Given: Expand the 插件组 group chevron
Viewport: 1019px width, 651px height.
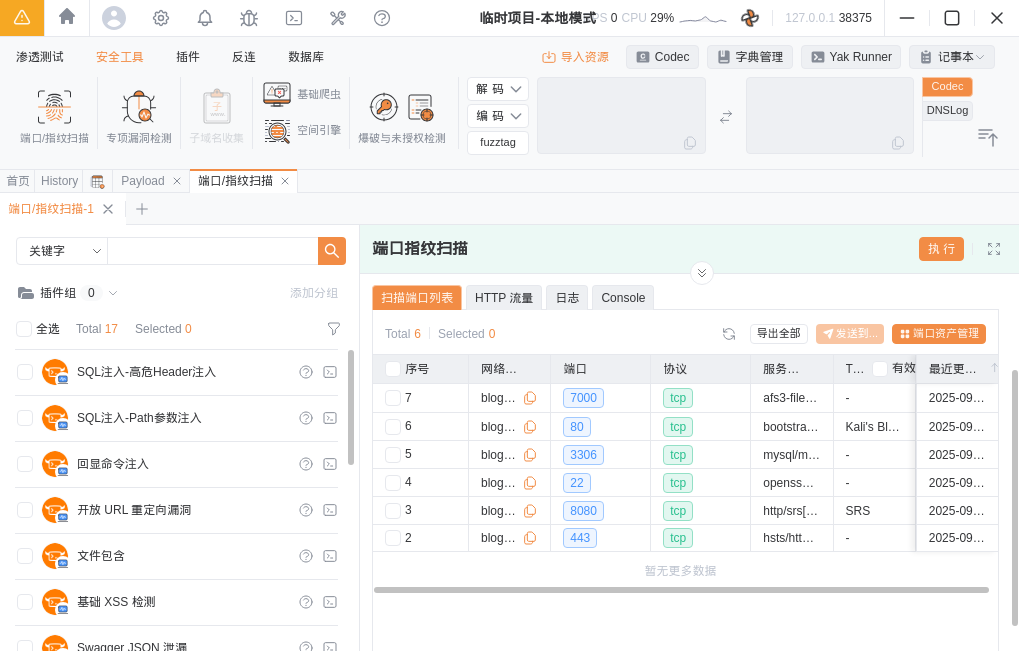Looking at the screenshot, I should click(113, 293).
